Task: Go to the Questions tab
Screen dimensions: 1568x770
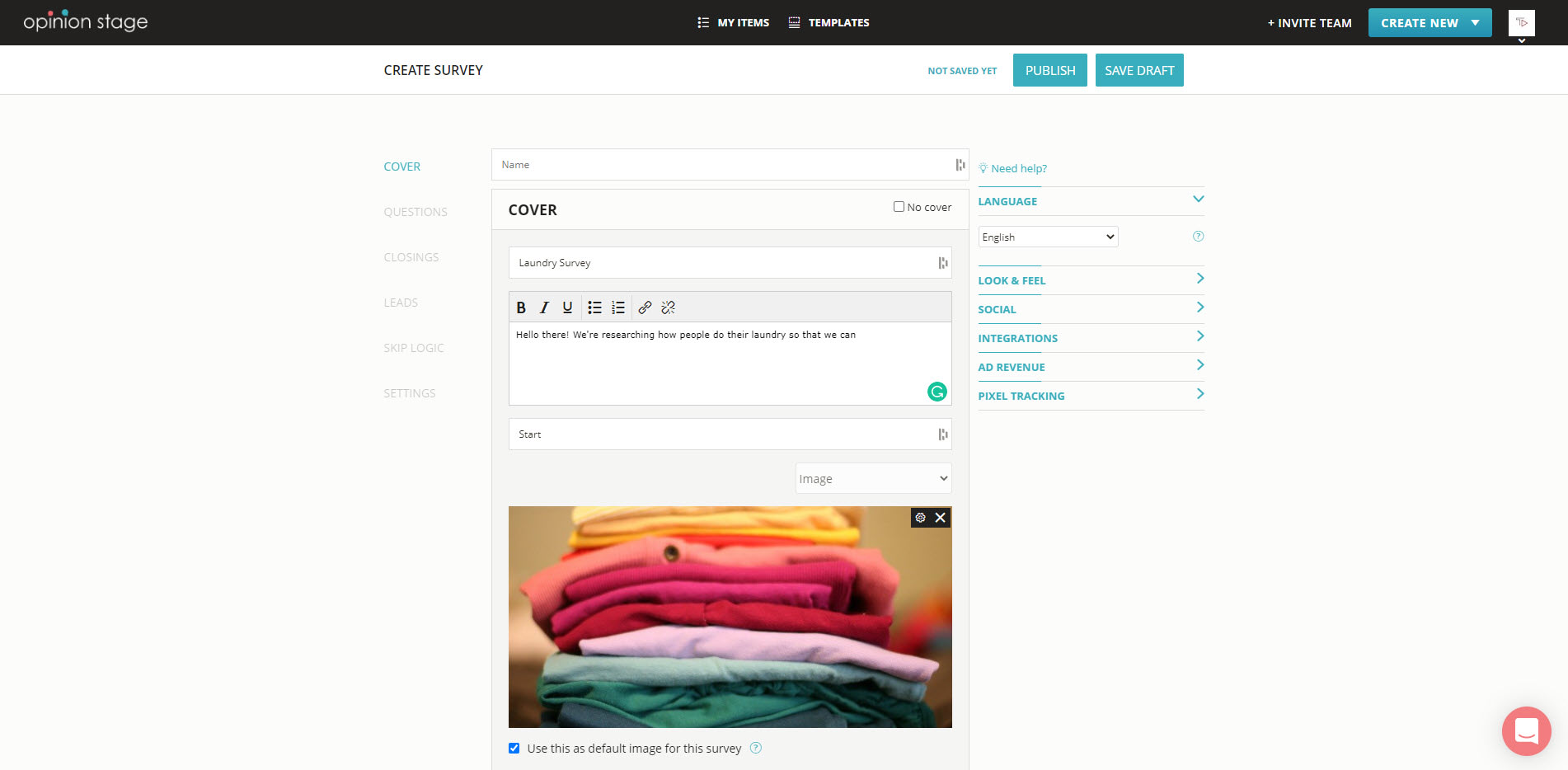Action: 415,212
